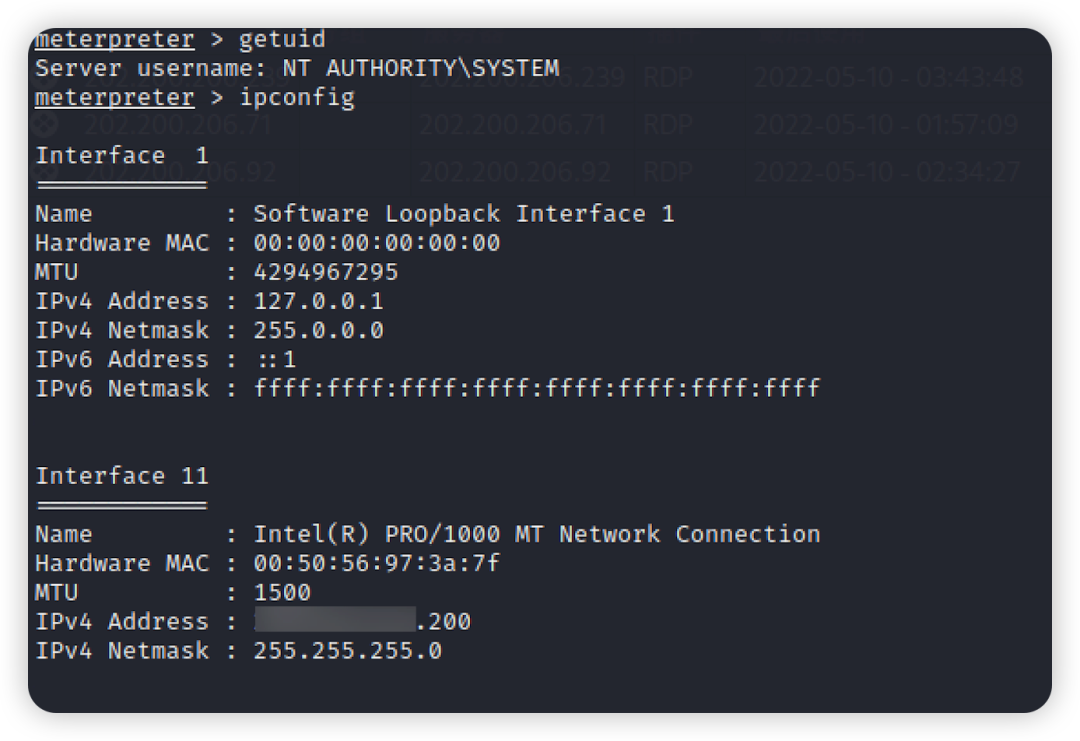Select the 255.255.255.0 netmask value
This screenshot has height=741, width=1080.
coord(348,651)
